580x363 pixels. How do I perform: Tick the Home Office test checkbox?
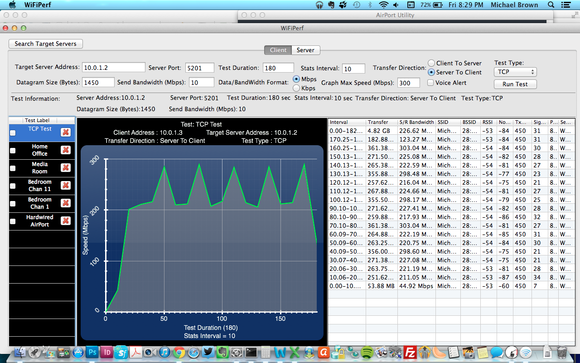(13, 151)
